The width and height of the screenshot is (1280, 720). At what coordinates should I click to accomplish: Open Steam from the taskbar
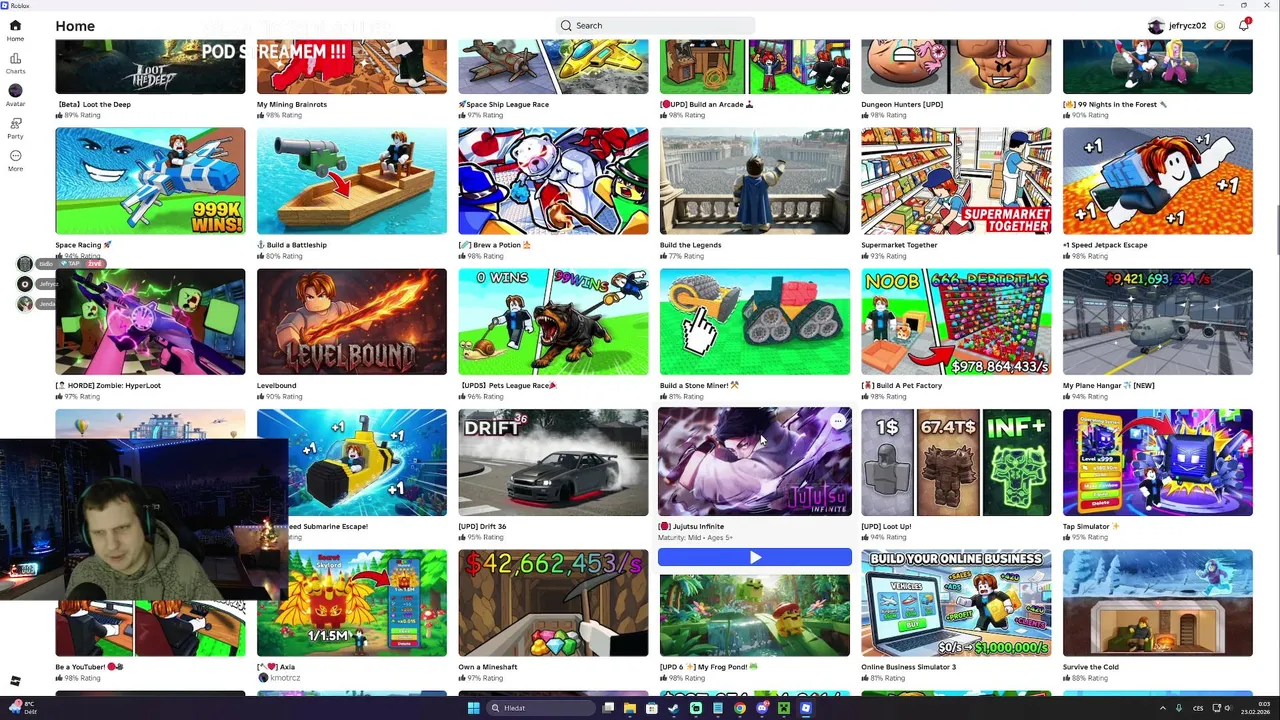pos(674,708)
